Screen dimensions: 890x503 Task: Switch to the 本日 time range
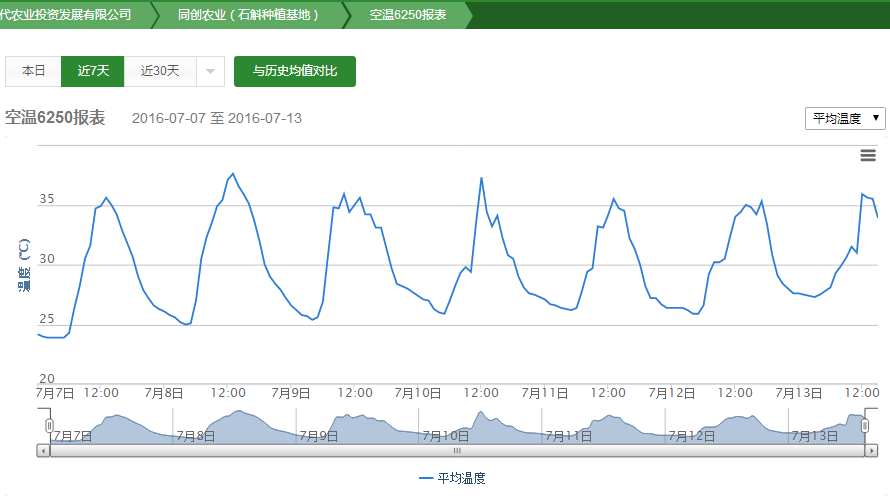(34, 71)
